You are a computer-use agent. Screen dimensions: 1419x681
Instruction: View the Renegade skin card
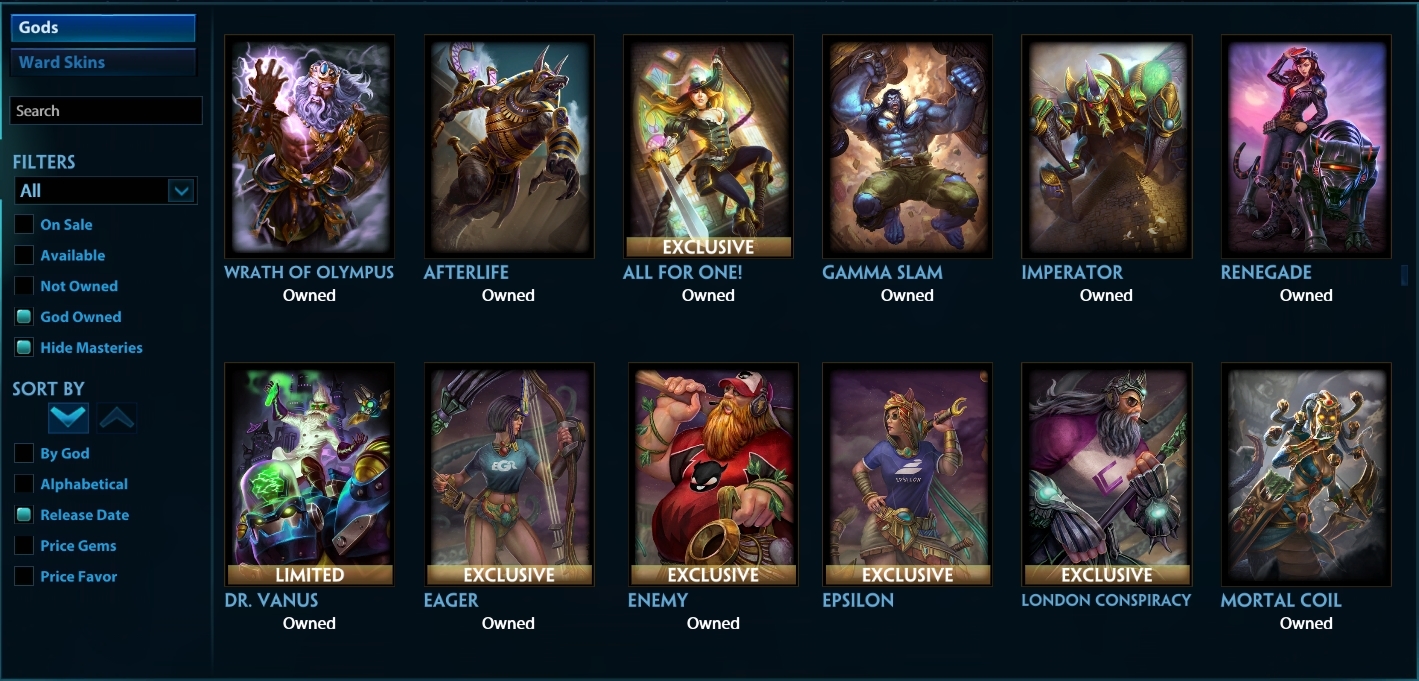(1306, 146)
